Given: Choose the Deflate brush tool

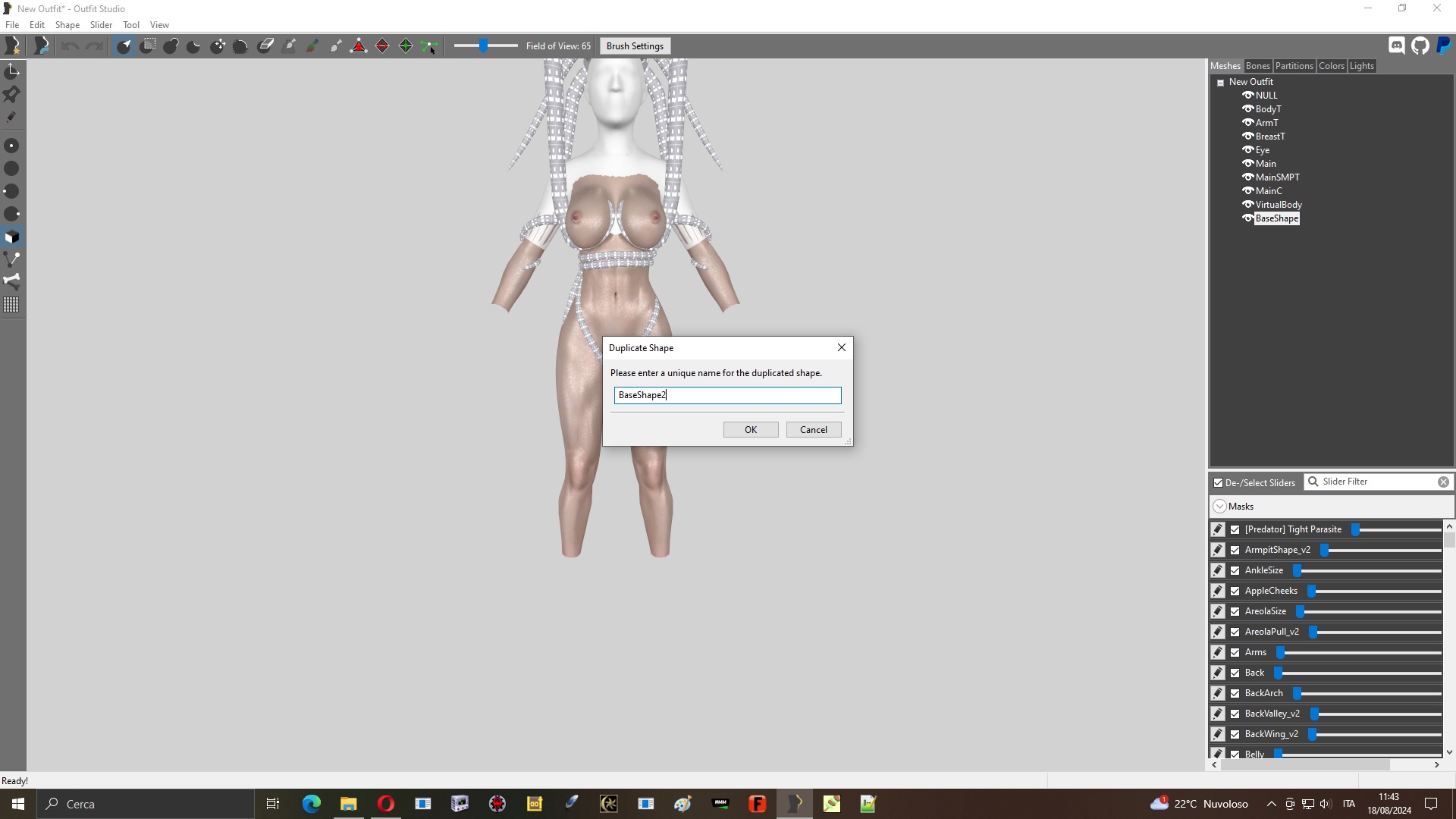Looking at the screenshot, I should point(194,46).
